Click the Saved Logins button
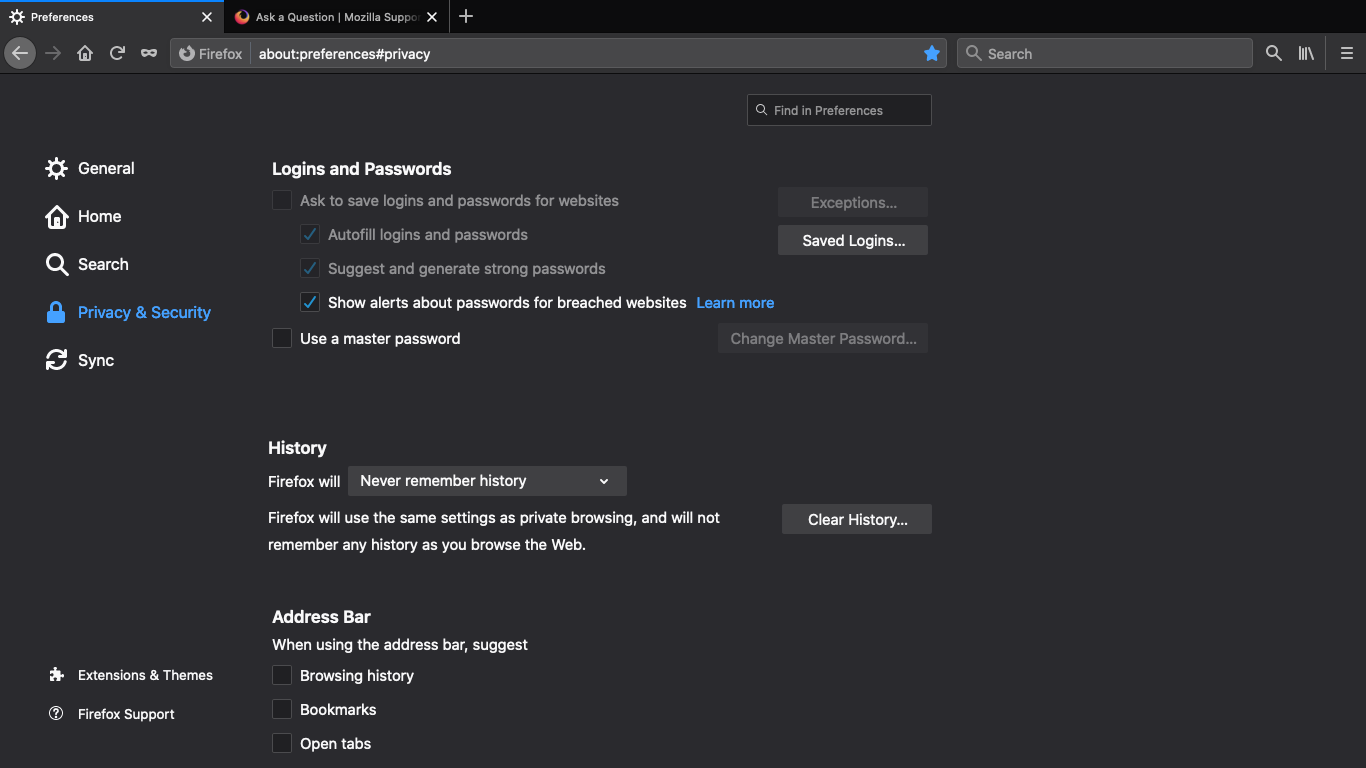This screenshot has width=1366, height=768. point(853,241)
